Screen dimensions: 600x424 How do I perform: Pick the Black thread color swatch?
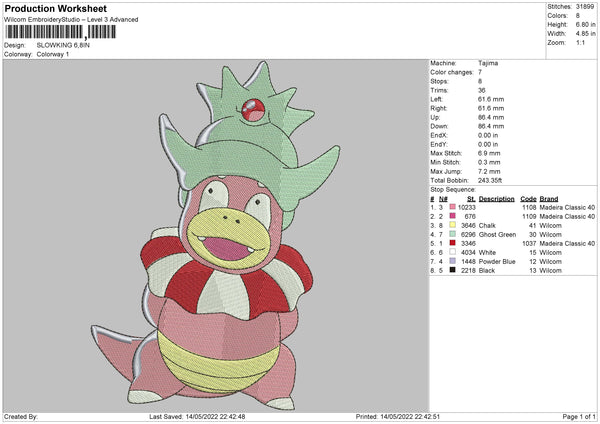click(x=453, y=270)
